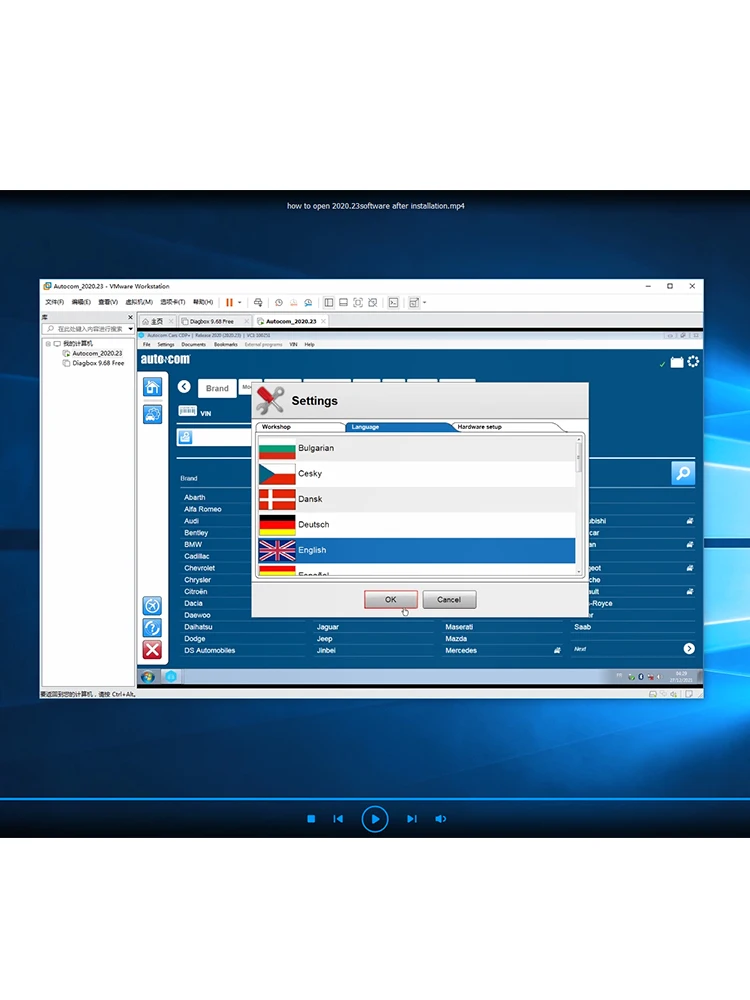
Task: Click the VMware console view icon
Action: (x=393, y=302)
